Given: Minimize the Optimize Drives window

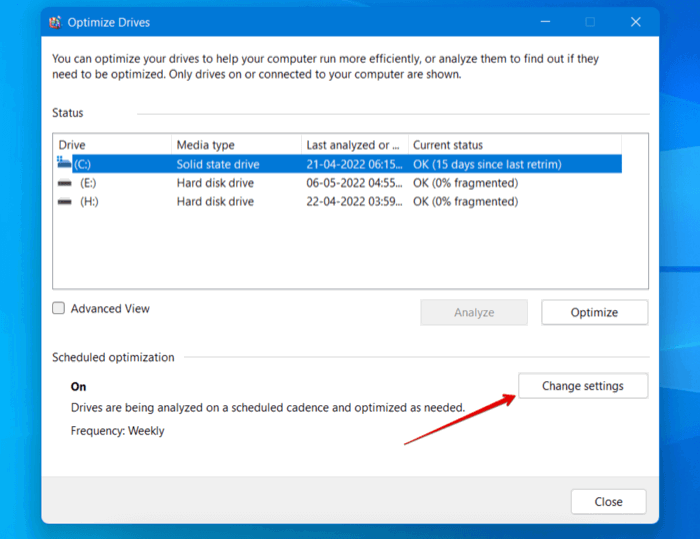Looking at the screenshot, I should [545, 22].
